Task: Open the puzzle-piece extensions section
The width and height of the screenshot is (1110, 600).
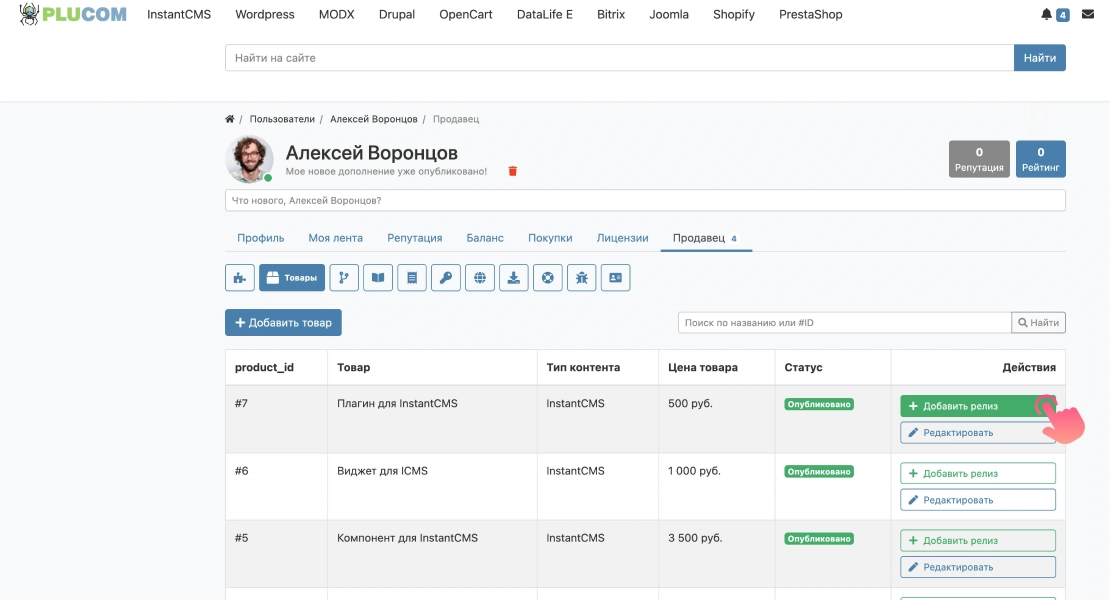Action: 240,277
